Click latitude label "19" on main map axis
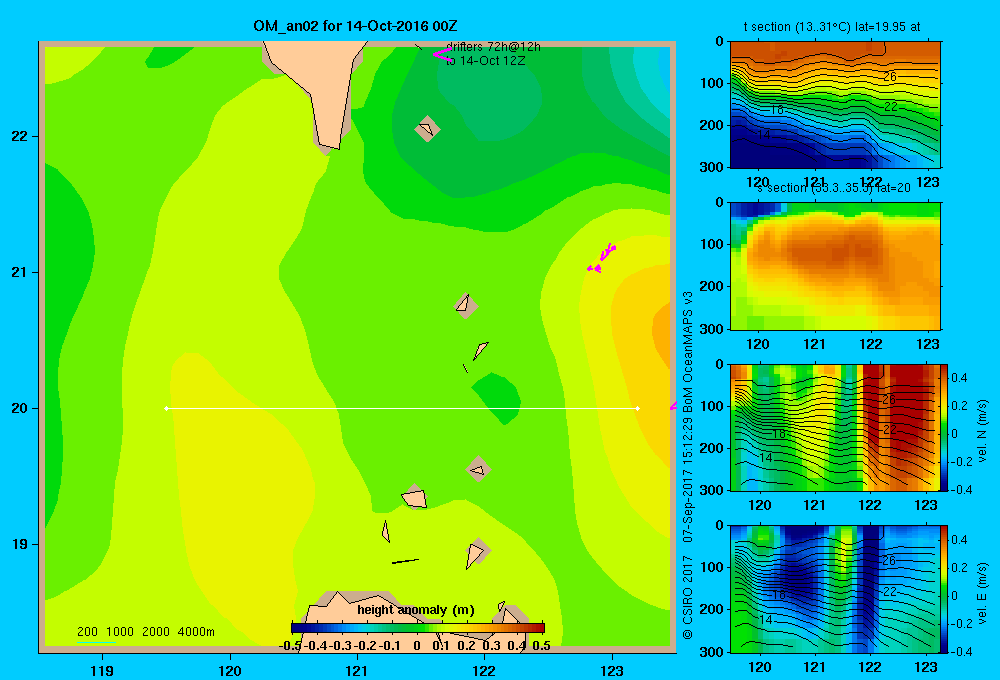Screen dimensions: 1000x680 point(19,544)
